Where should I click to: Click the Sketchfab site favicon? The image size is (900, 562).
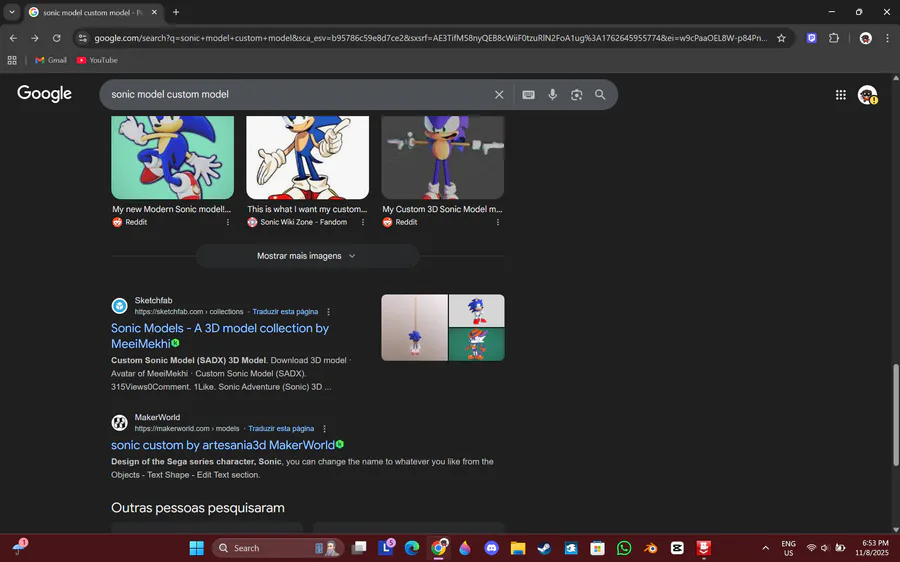coord(119,306)
